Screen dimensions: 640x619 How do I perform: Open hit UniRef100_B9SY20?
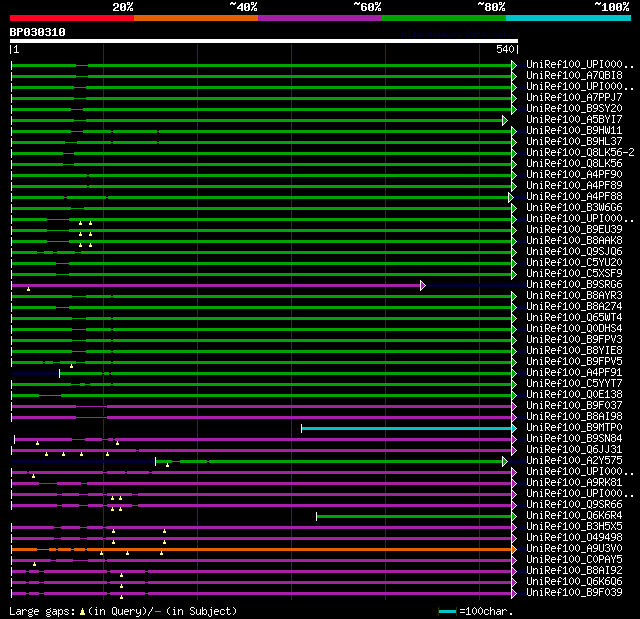click(574, 109)
